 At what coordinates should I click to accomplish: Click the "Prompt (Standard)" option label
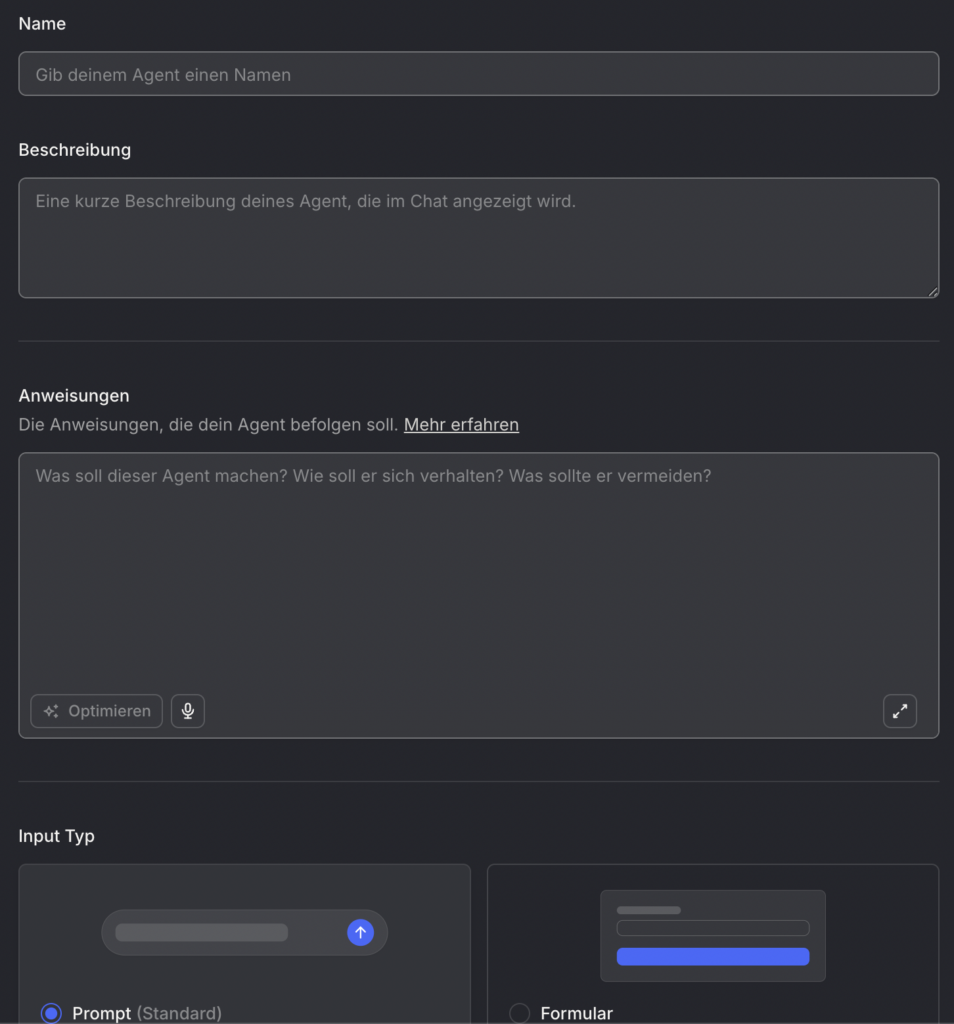click(x=146, y=1013)
